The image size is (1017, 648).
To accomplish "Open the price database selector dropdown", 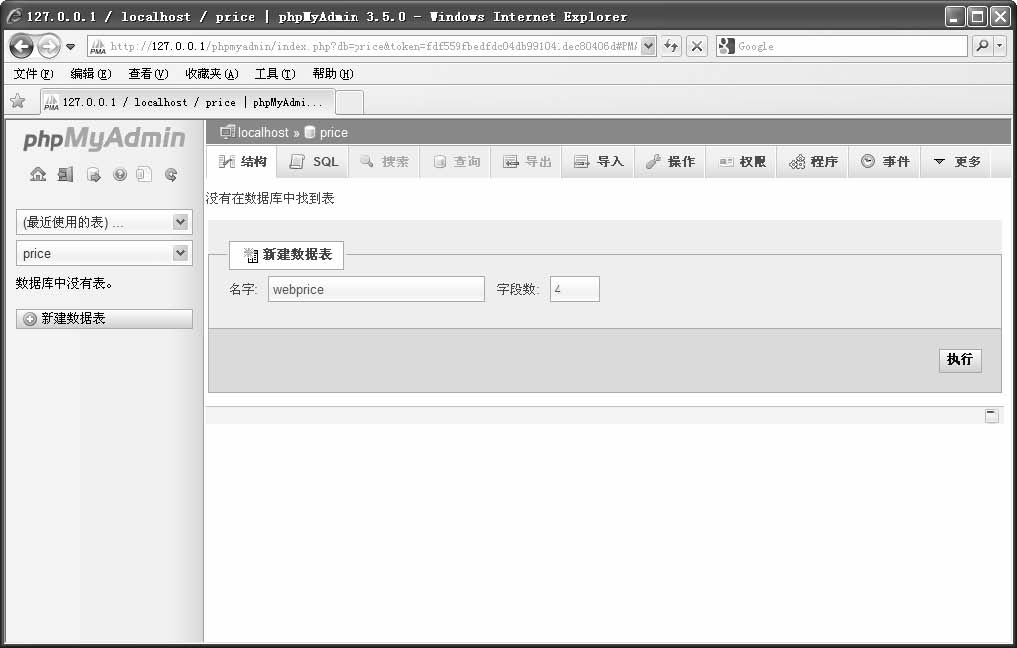I will click(x=104, y=253).
